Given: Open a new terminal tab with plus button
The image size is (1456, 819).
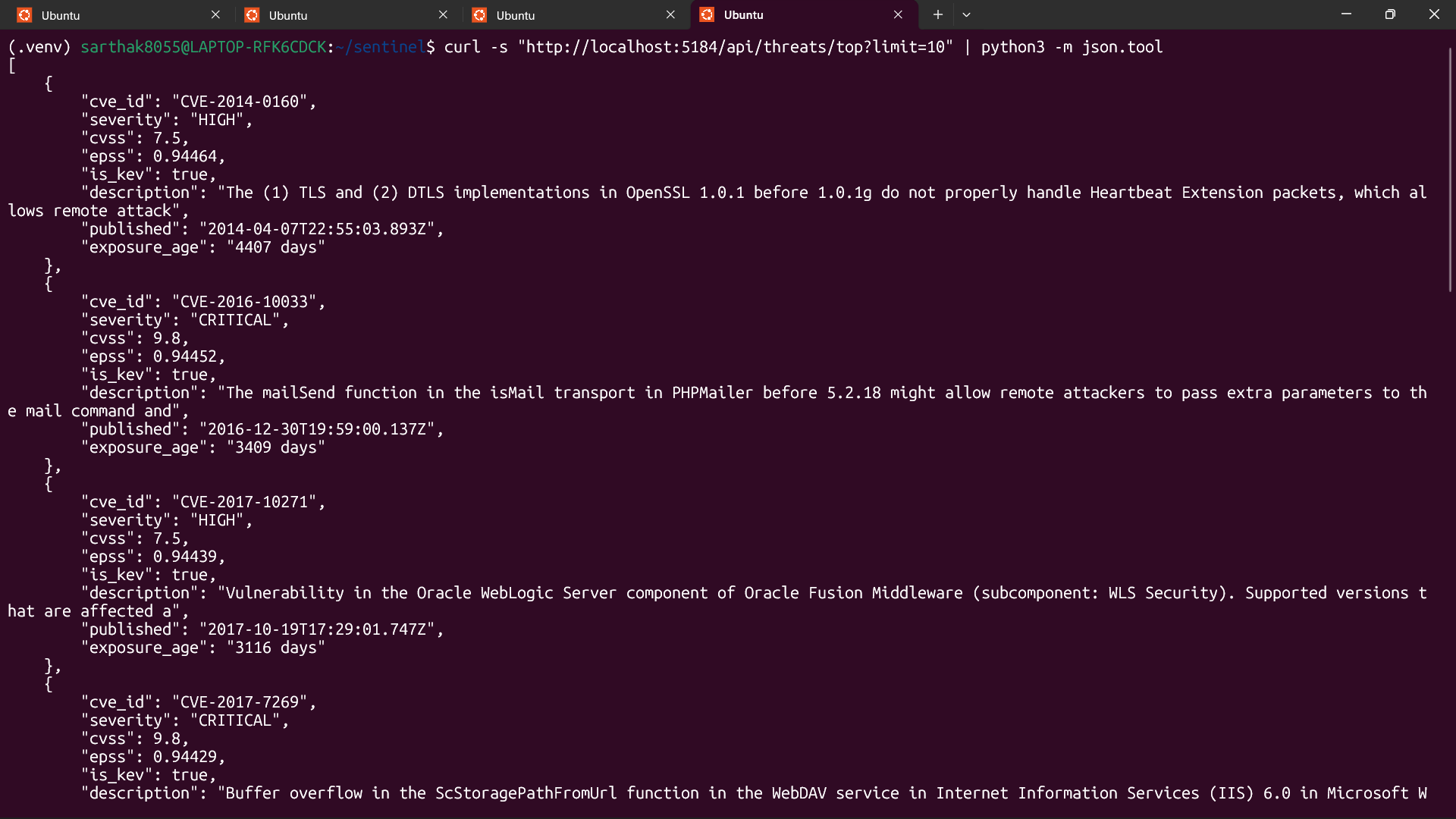Looking at the screenshot, I should [x=938, y=14].
